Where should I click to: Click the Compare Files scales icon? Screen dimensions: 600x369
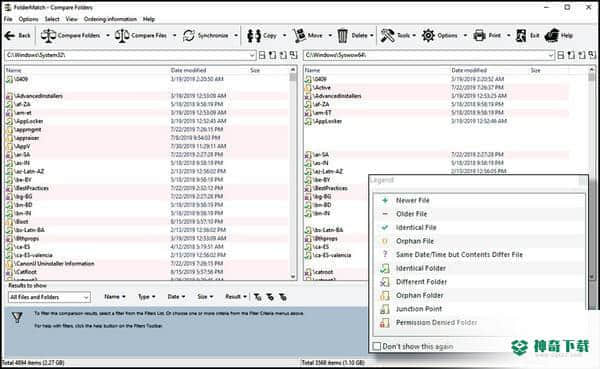coord(122,36)
